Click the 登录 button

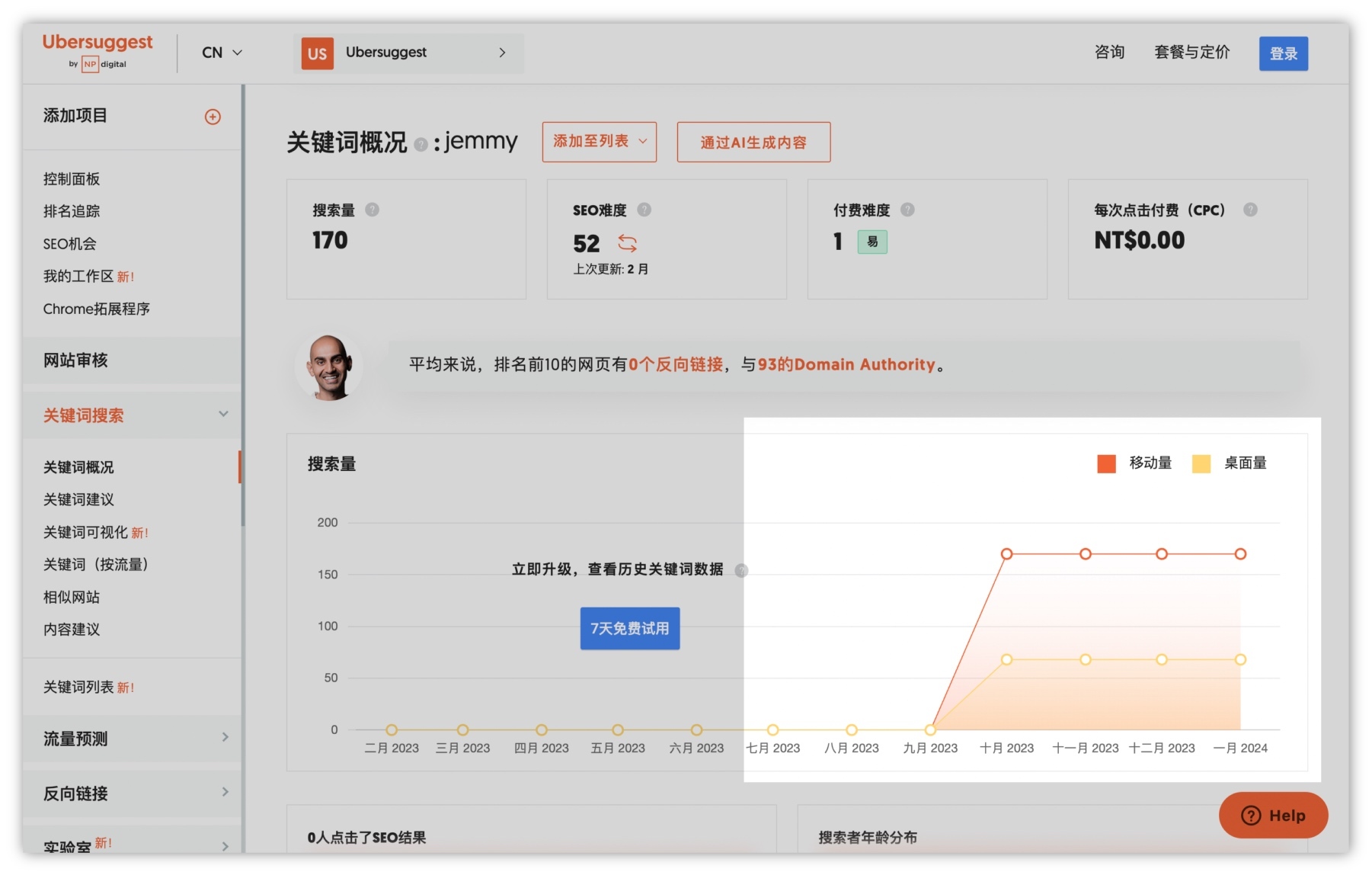pyautogui.click(x=1284, y=53)
